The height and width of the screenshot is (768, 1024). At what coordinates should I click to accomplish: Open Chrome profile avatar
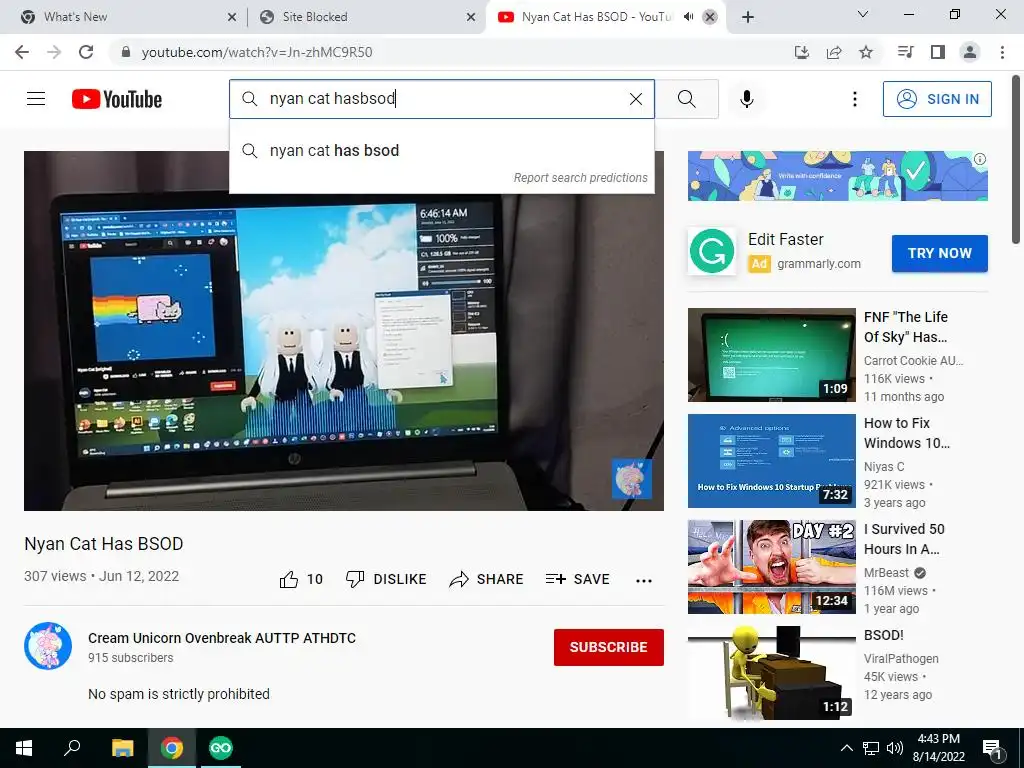click(x=970, y=52)
